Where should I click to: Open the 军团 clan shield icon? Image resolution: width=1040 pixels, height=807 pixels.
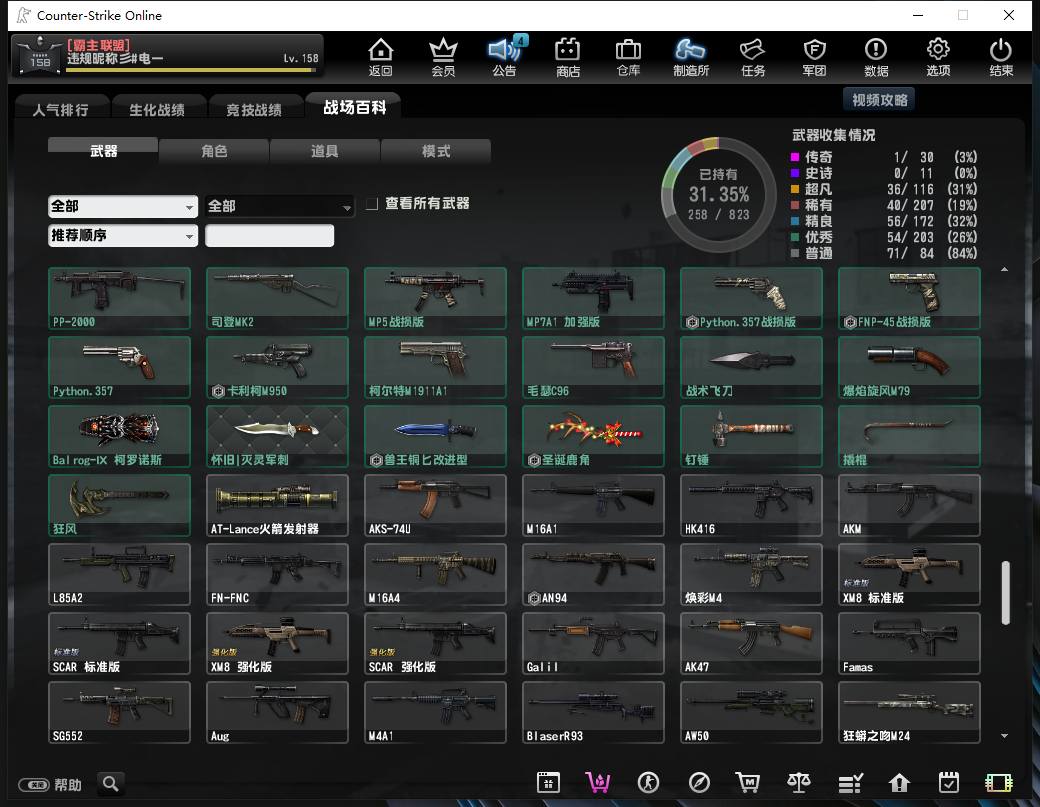pyautogui.click(x=814, y=57)
